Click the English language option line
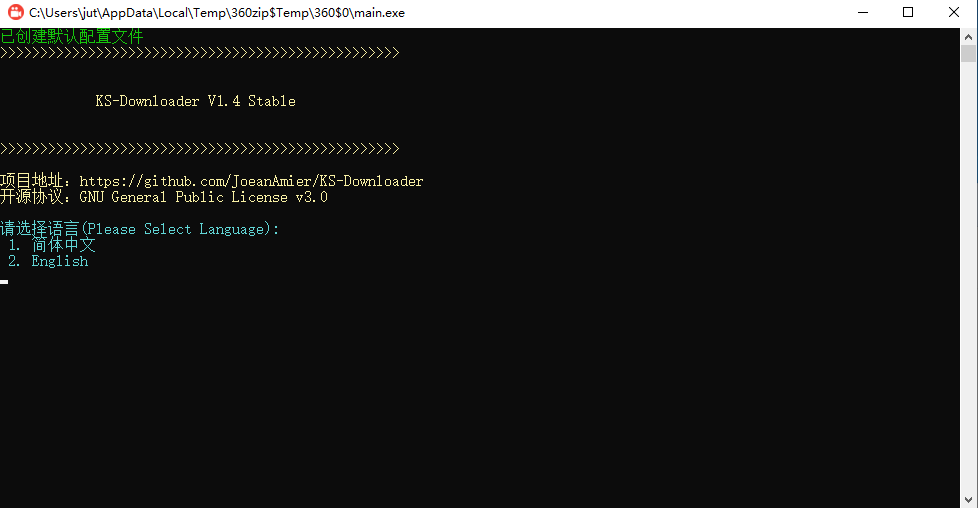 tap(48, 261)
